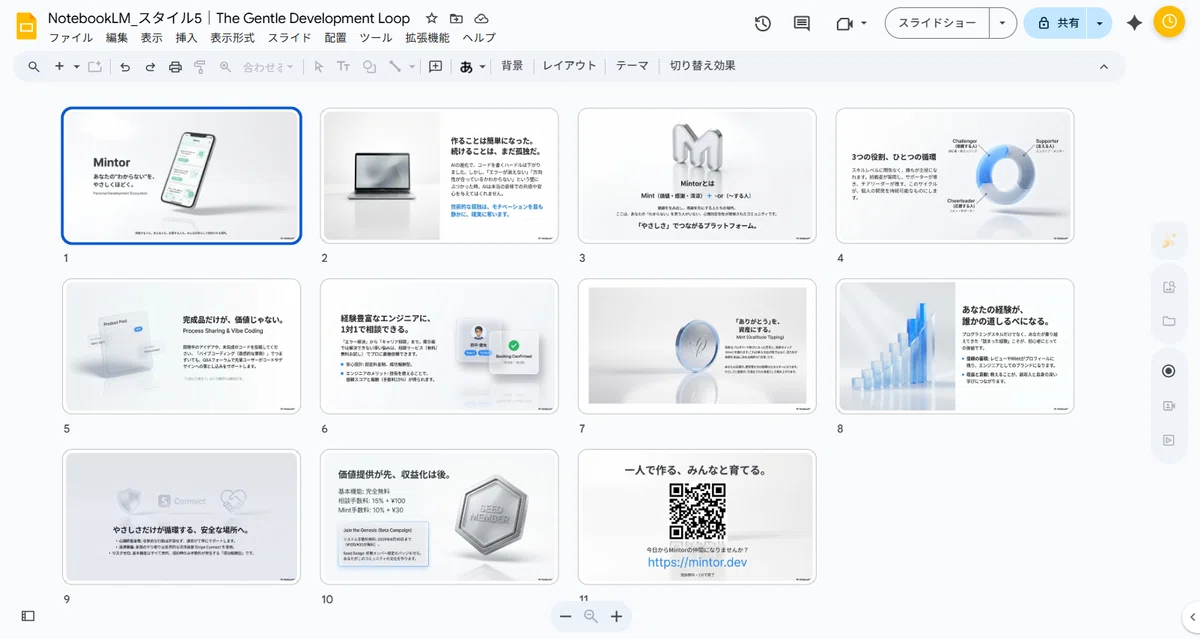Image resolution: width=1200 pixels, height=639 pixels.
Task: Select slide 4 with ring chart
Action: [x=954, y=176]
